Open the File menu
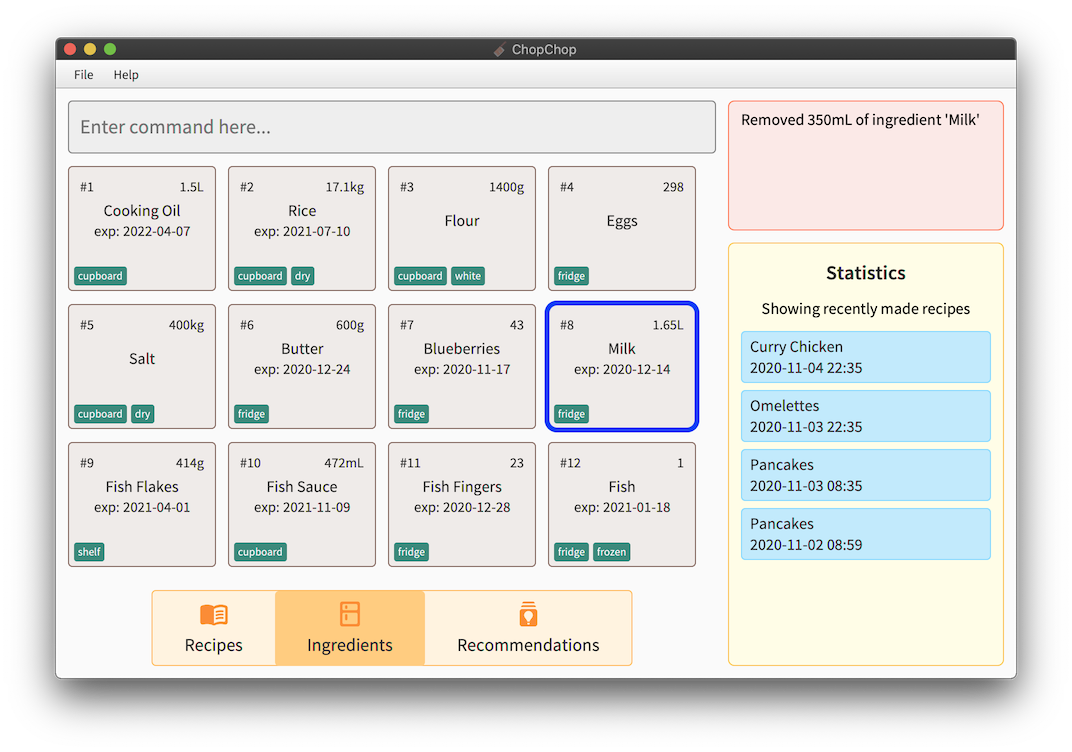The image size is (1072, 752). coord(83,75)
